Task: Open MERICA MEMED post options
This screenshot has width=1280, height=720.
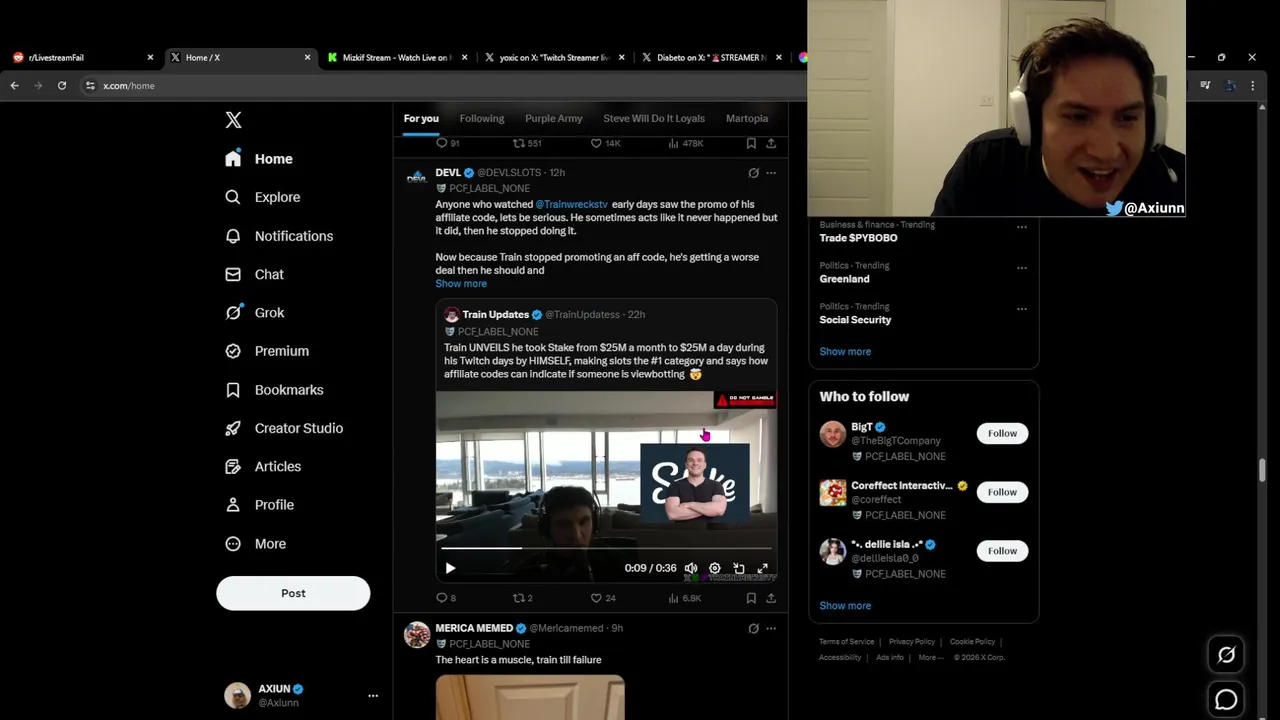Action: click(771, 628)
